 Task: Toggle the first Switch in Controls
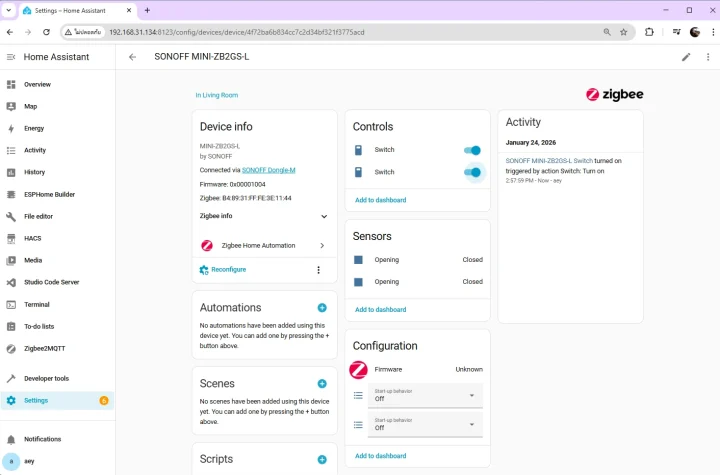pyautogui.click(x=472, y=150)
